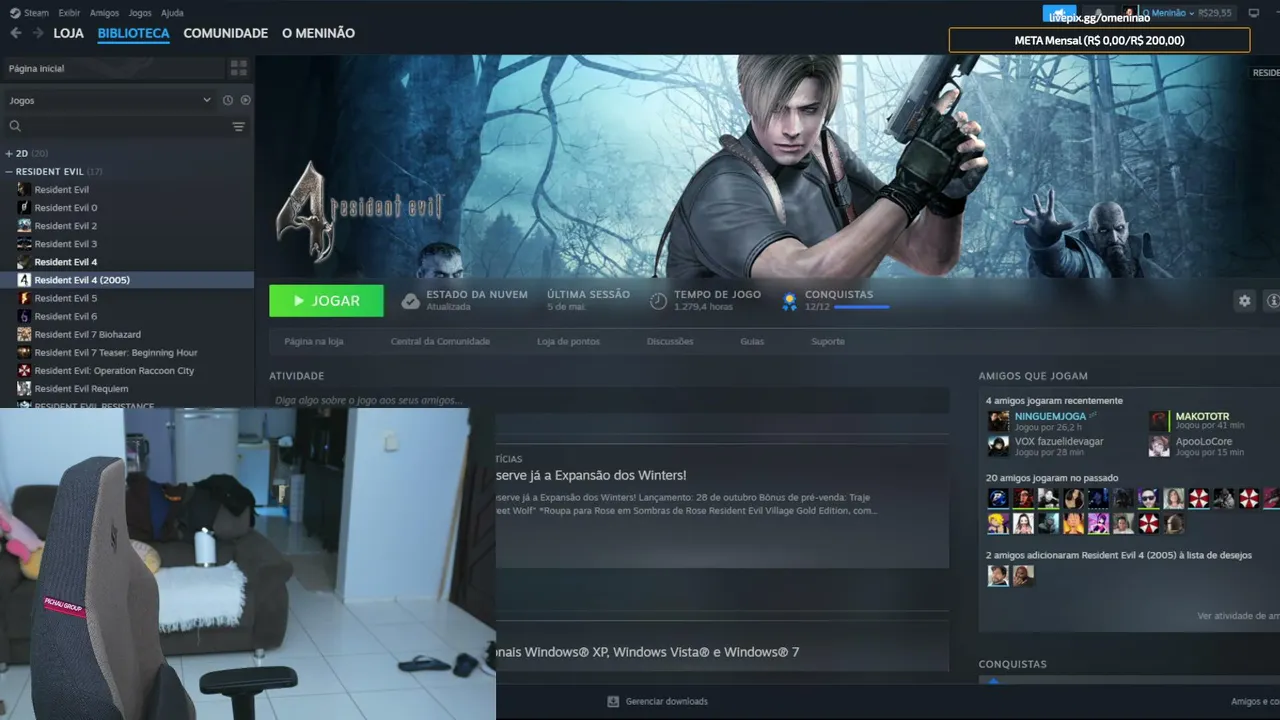Go to the LOJA tab
This screenshot has height=720, width=1280.
coord(69,33)
